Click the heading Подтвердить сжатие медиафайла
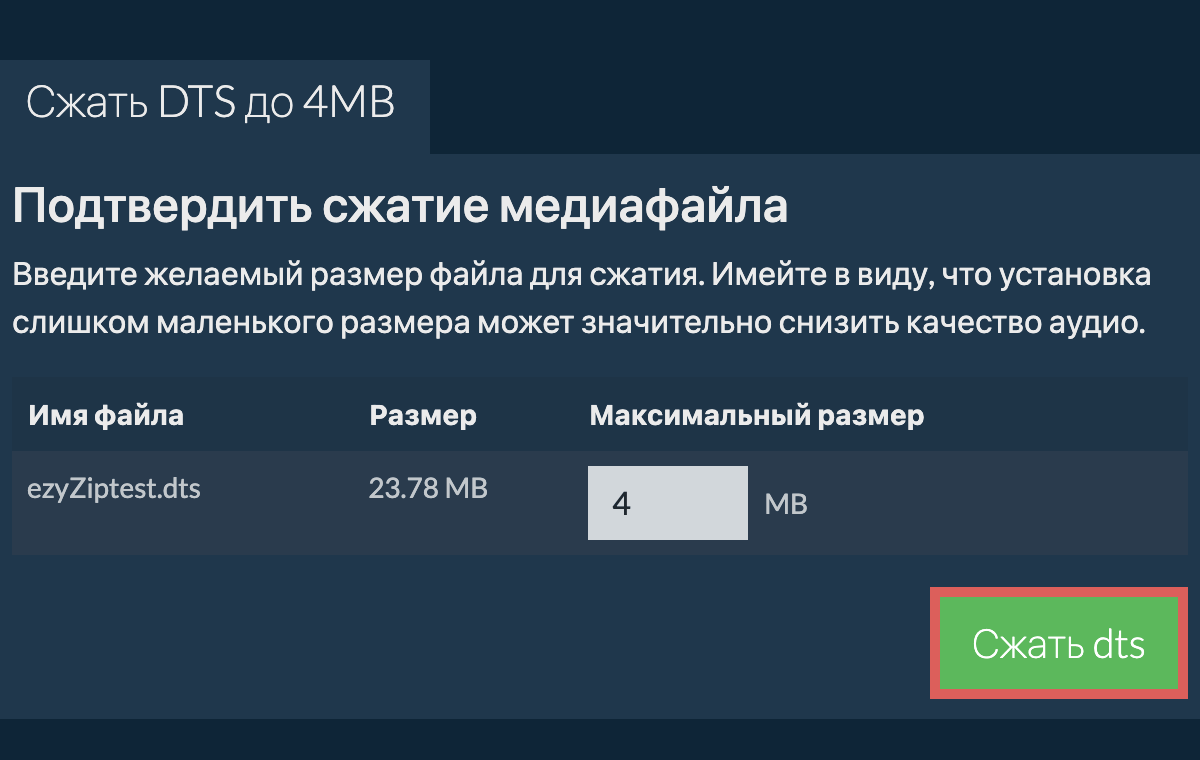1200x760 pixels. (400, 208)
